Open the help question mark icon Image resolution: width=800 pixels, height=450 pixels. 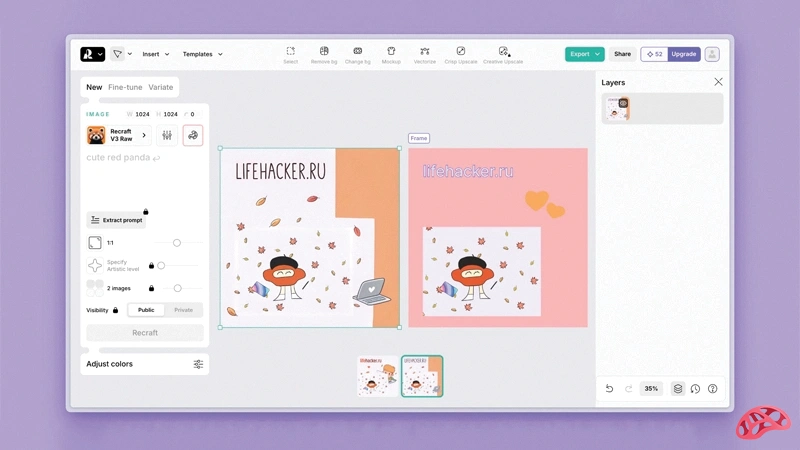pos(713,389)
